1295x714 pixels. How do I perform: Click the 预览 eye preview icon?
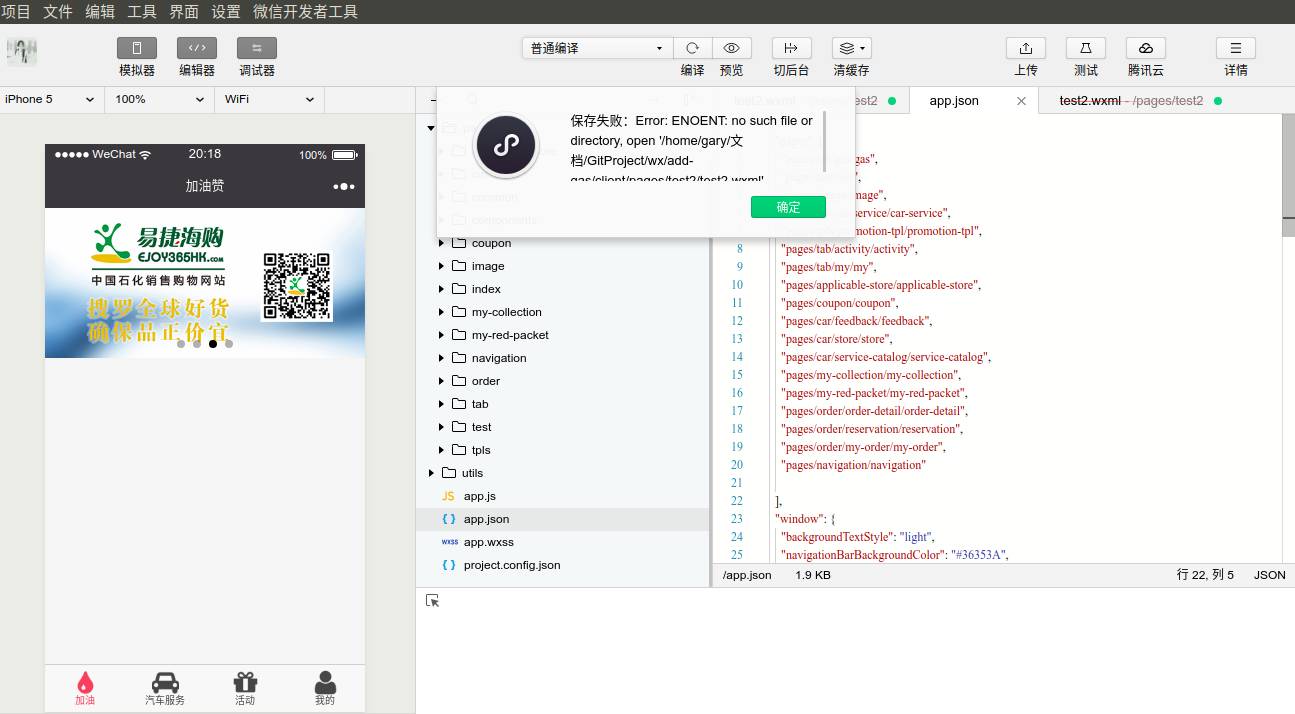point(732,48)
